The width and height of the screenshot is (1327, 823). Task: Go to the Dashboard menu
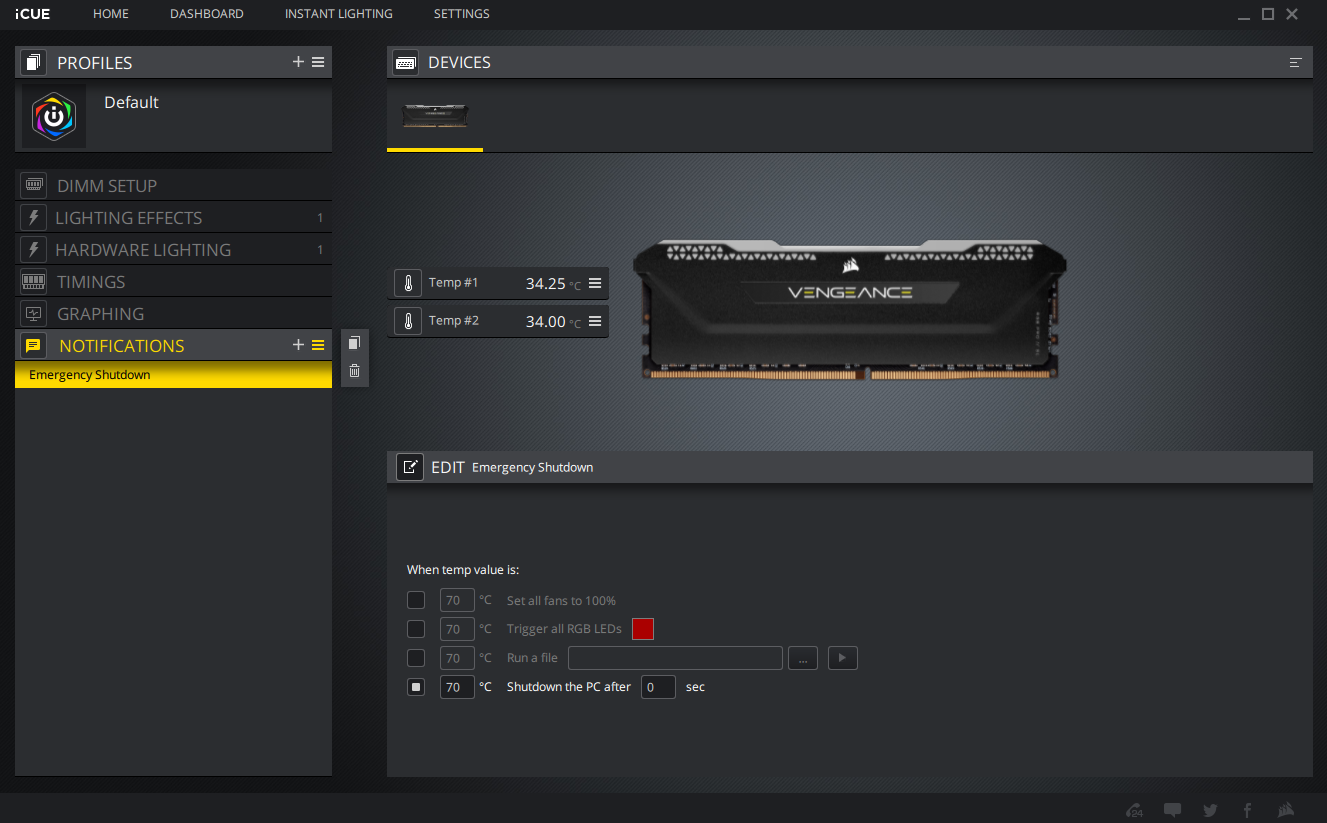point(206,14)
